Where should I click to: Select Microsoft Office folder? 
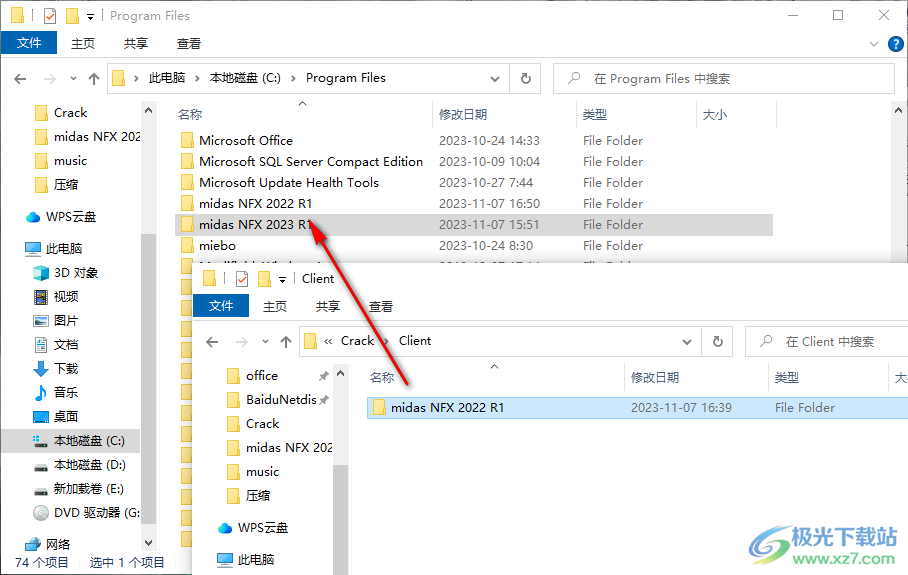point(473,141)
